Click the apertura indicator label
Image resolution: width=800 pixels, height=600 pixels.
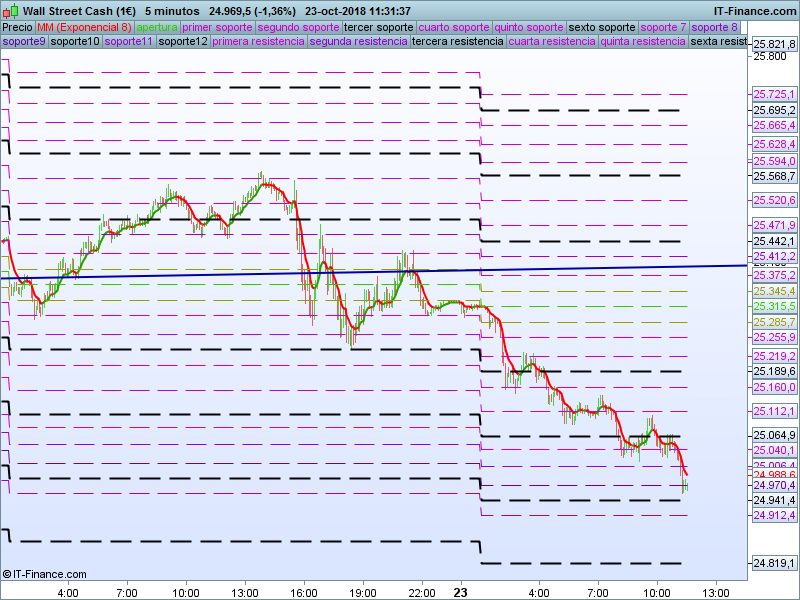pyautogui.click(x=157, y=27)
